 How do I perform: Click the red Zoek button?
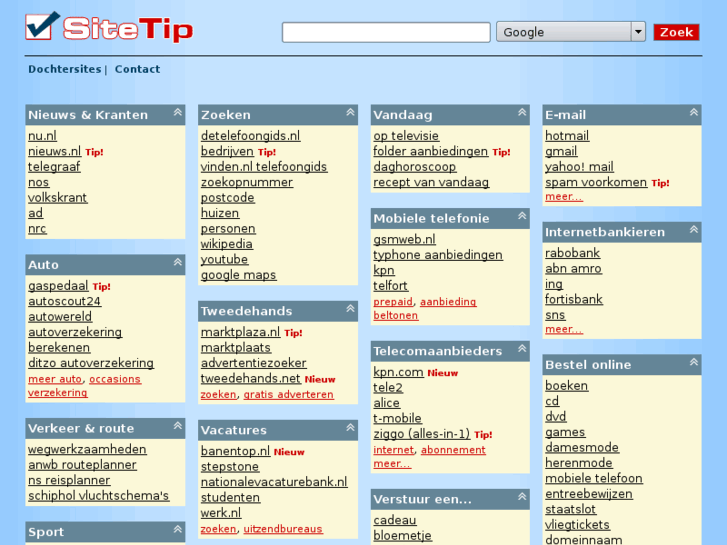click(x=676, y=32)
